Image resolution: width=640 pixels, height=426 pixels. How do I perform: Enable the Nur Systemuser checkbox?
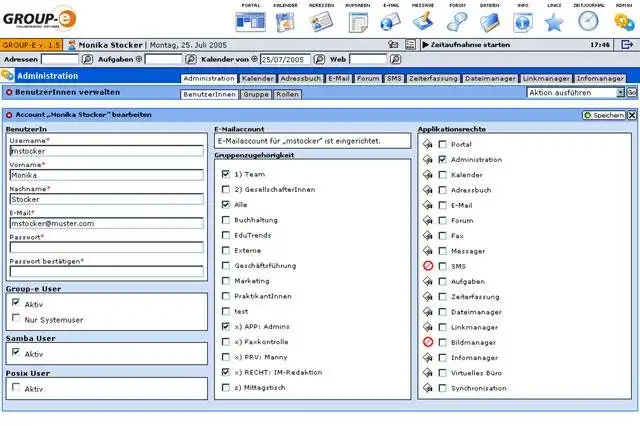(x=16, y=317)
